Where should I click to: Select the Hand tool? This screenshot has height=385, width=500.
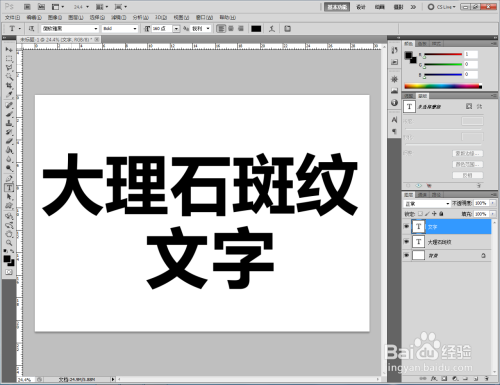[x=9, y=234]
